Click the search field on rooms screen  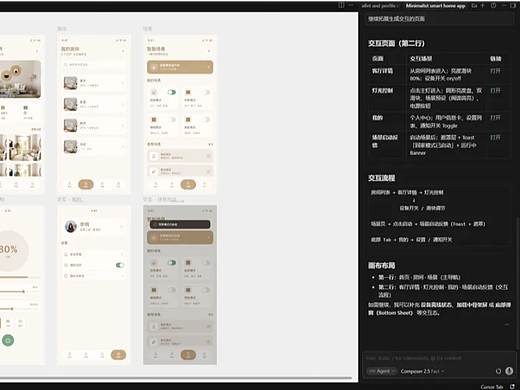[94, 64]
